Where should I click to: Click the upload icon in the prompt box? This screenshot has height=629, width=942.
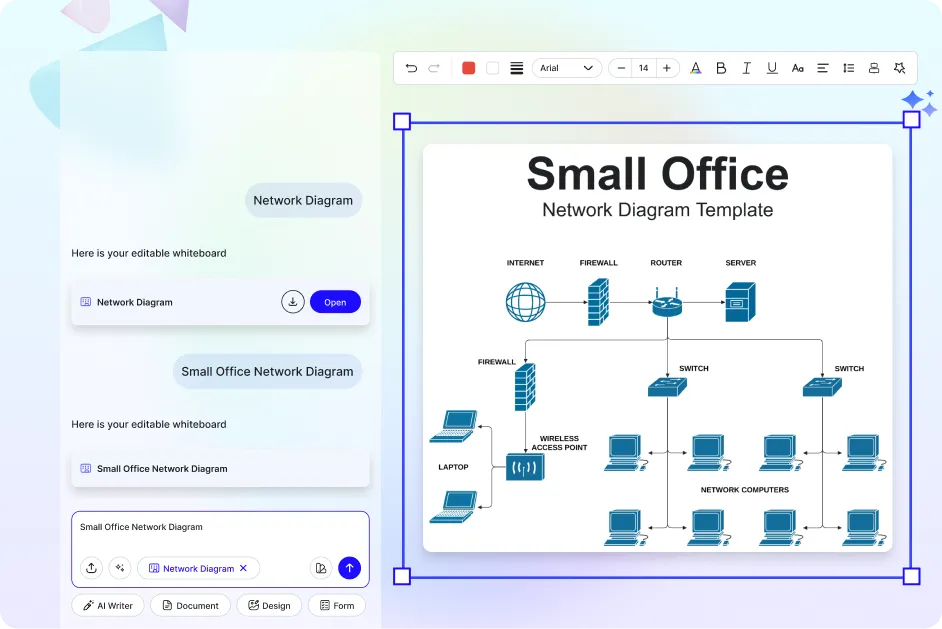91,568
